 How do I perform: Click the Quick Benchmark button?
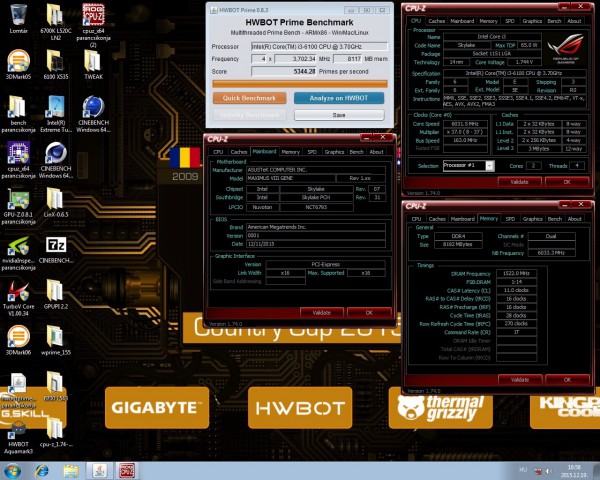pos(249,98)
